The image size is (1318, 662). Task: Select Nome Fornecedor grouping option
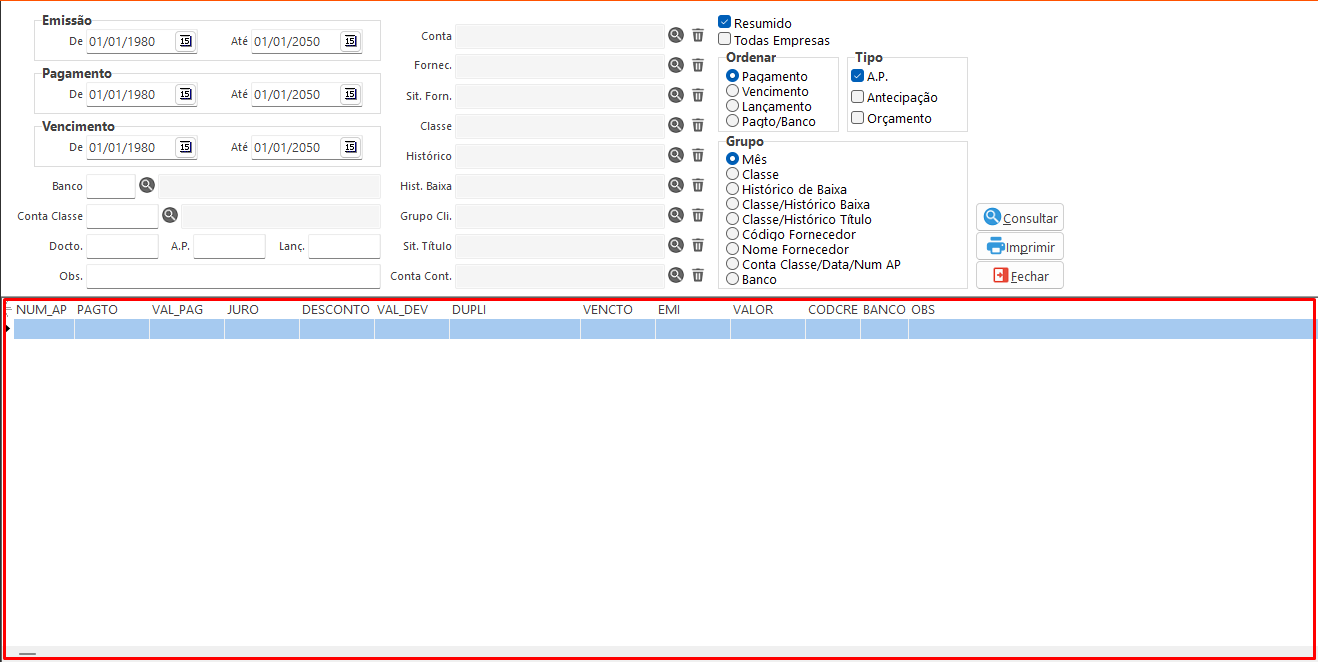[x=733, y=249]
